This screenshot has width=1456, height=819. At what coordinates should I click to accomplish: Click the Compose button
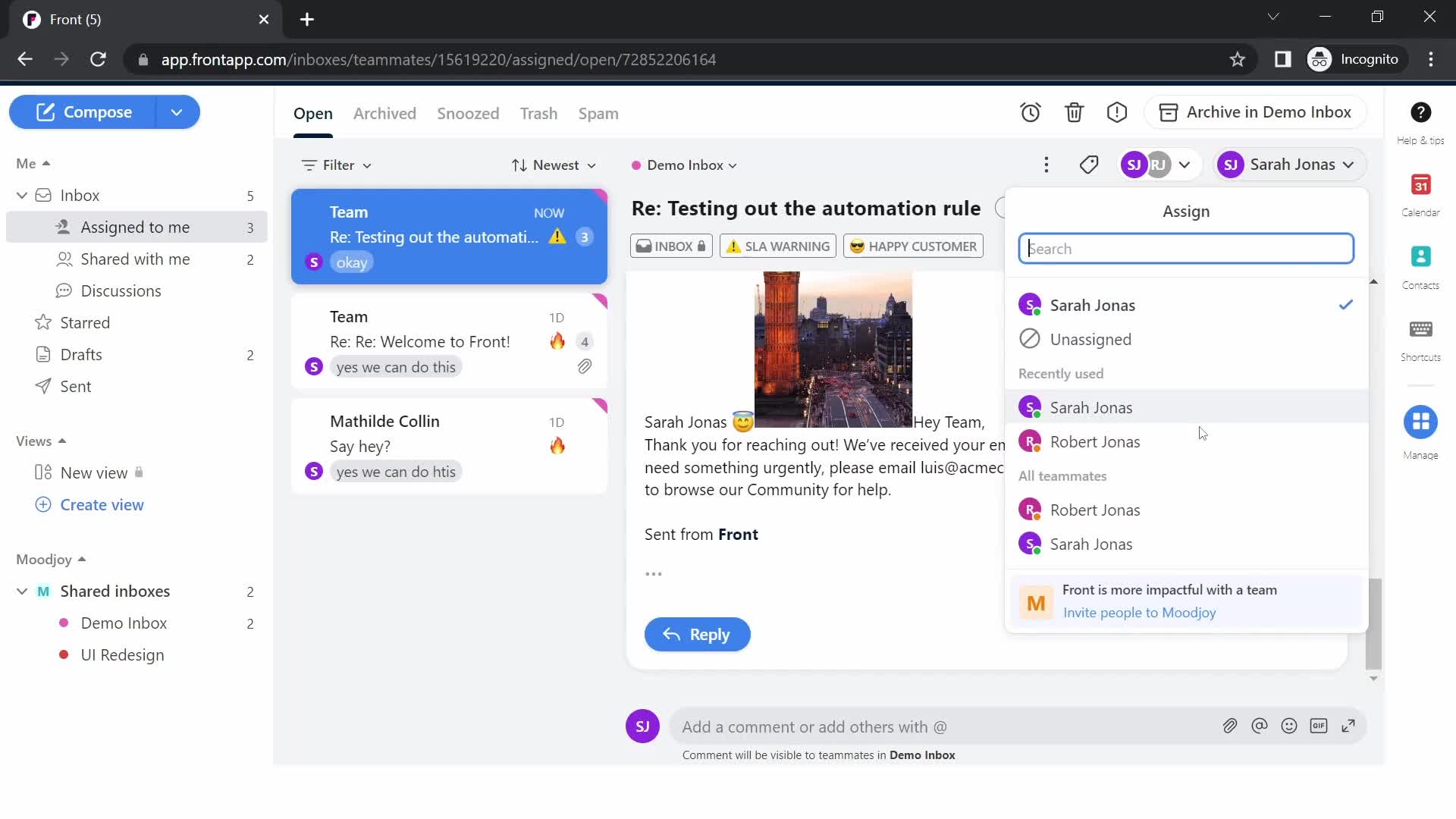pos(83,112)
